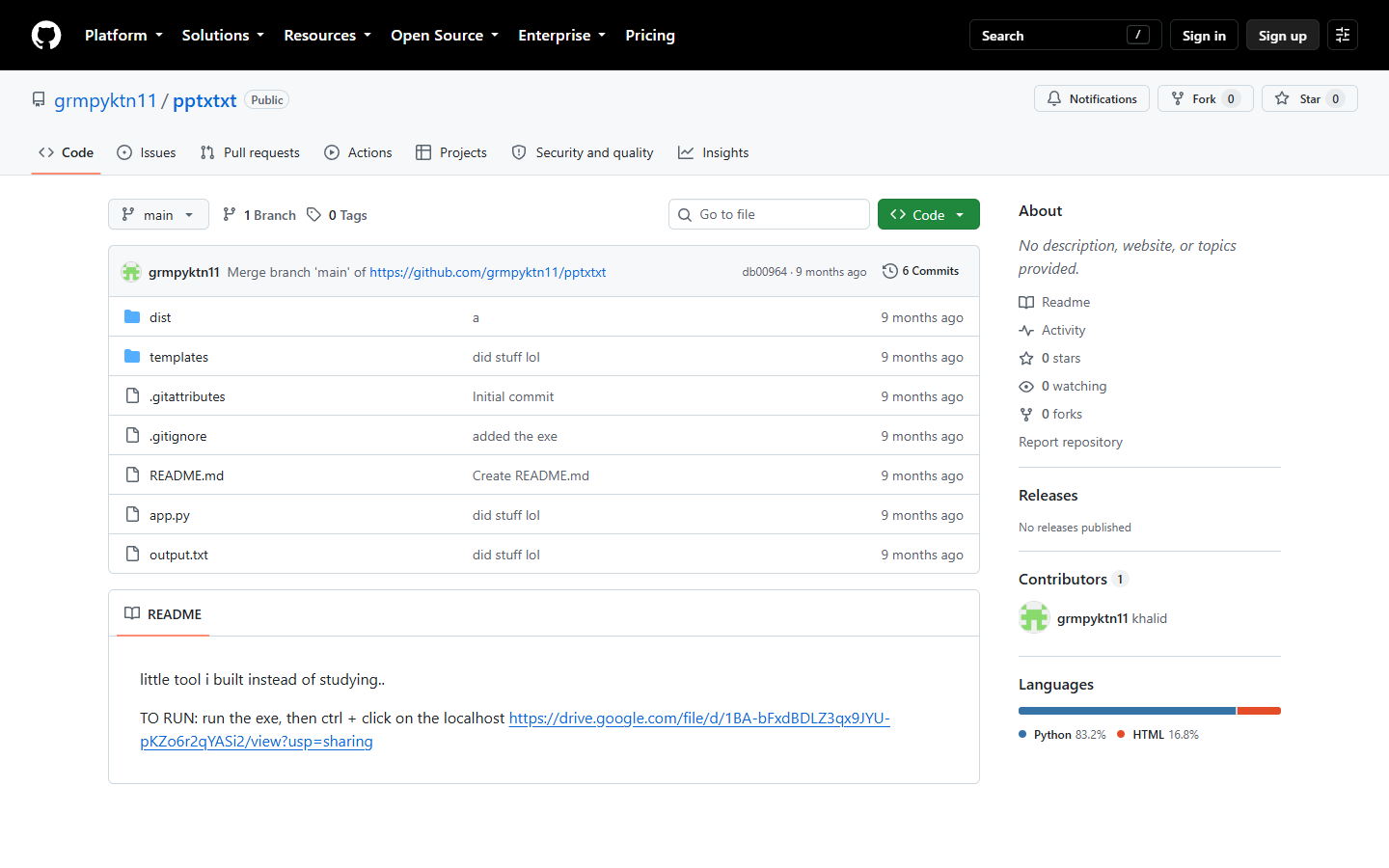Switch to the Issues tab
This screenshot has width=1389, height=868.
pyautogui.click(x=147, y=152)
